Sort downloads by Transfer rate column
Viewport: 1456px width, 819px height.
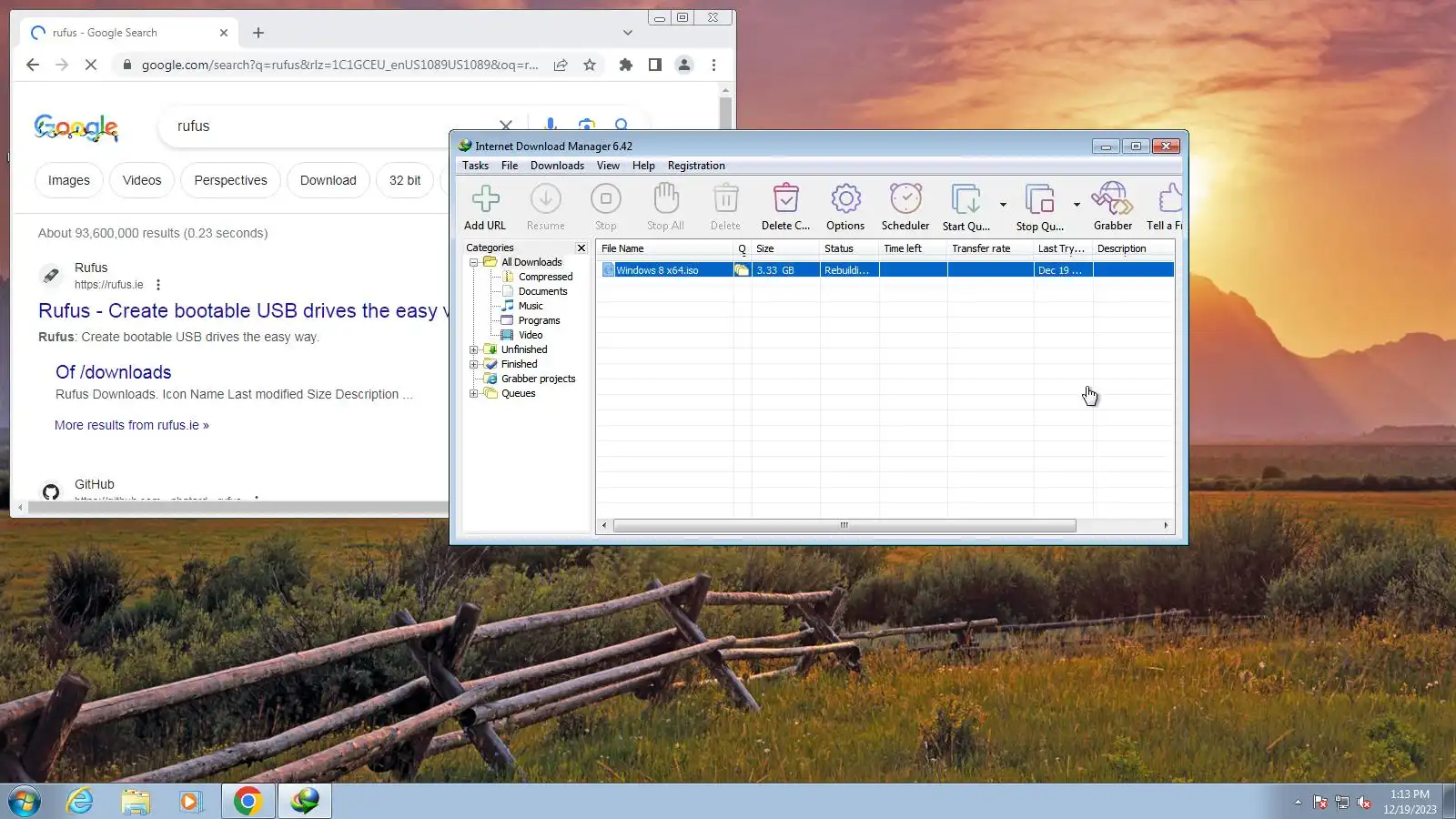pyautogui.click(x=990, y=248)
